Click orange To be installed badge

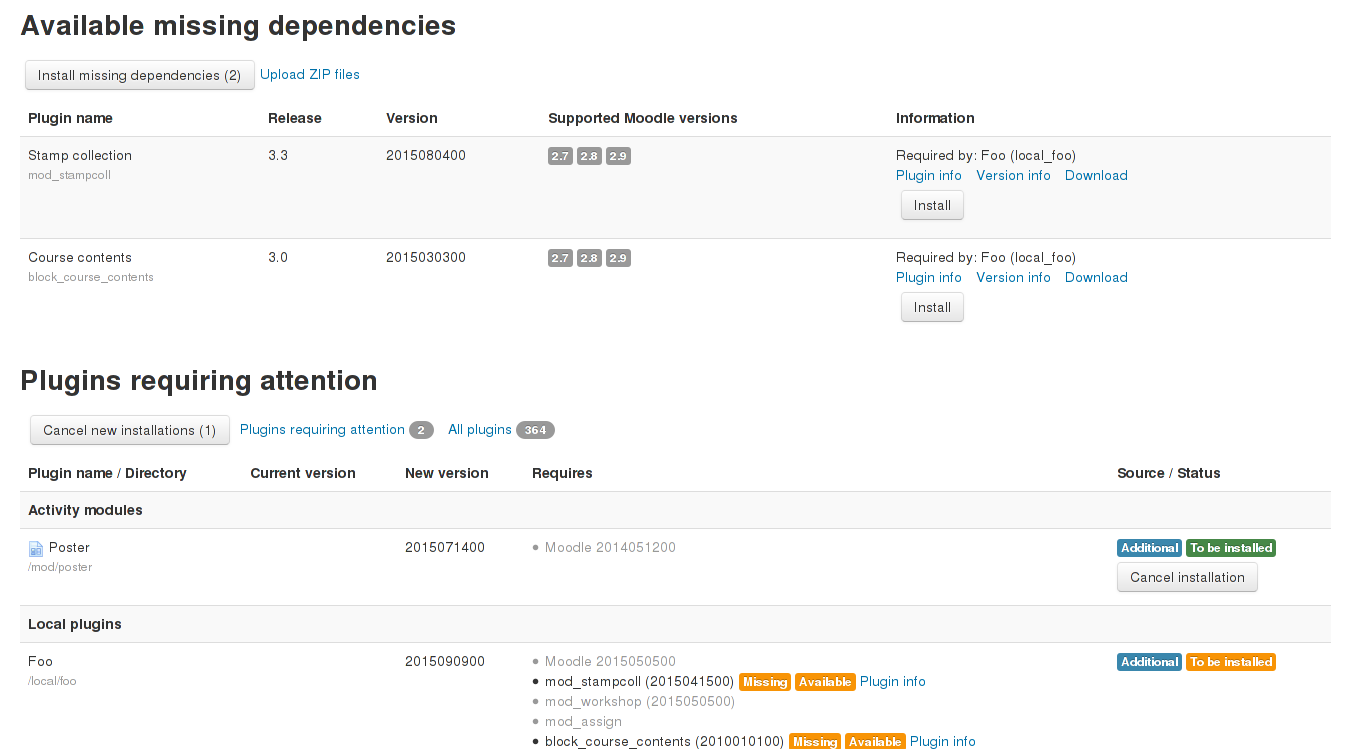(1231, 662)
